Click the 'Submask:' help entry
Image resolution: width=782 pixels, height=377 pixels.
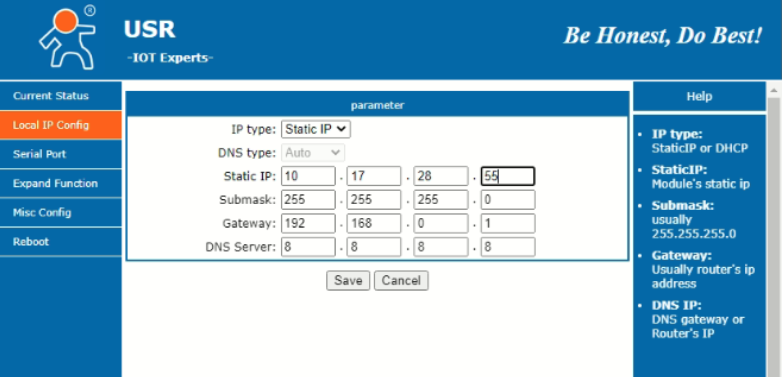694,219
